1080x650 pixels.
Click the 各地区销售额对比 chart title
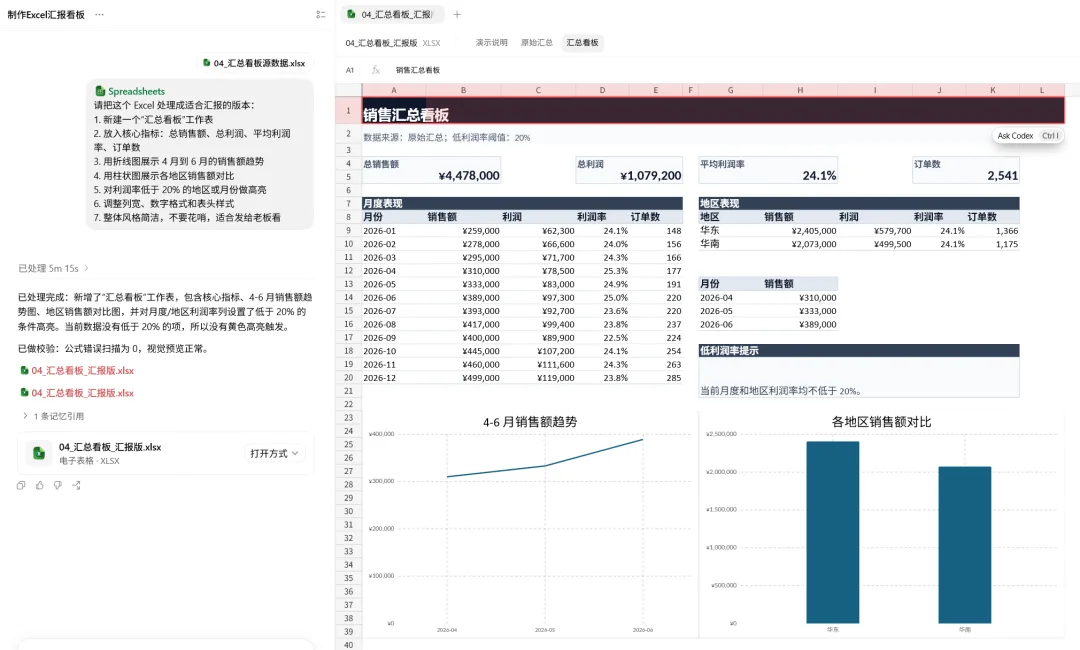point(881,422)
